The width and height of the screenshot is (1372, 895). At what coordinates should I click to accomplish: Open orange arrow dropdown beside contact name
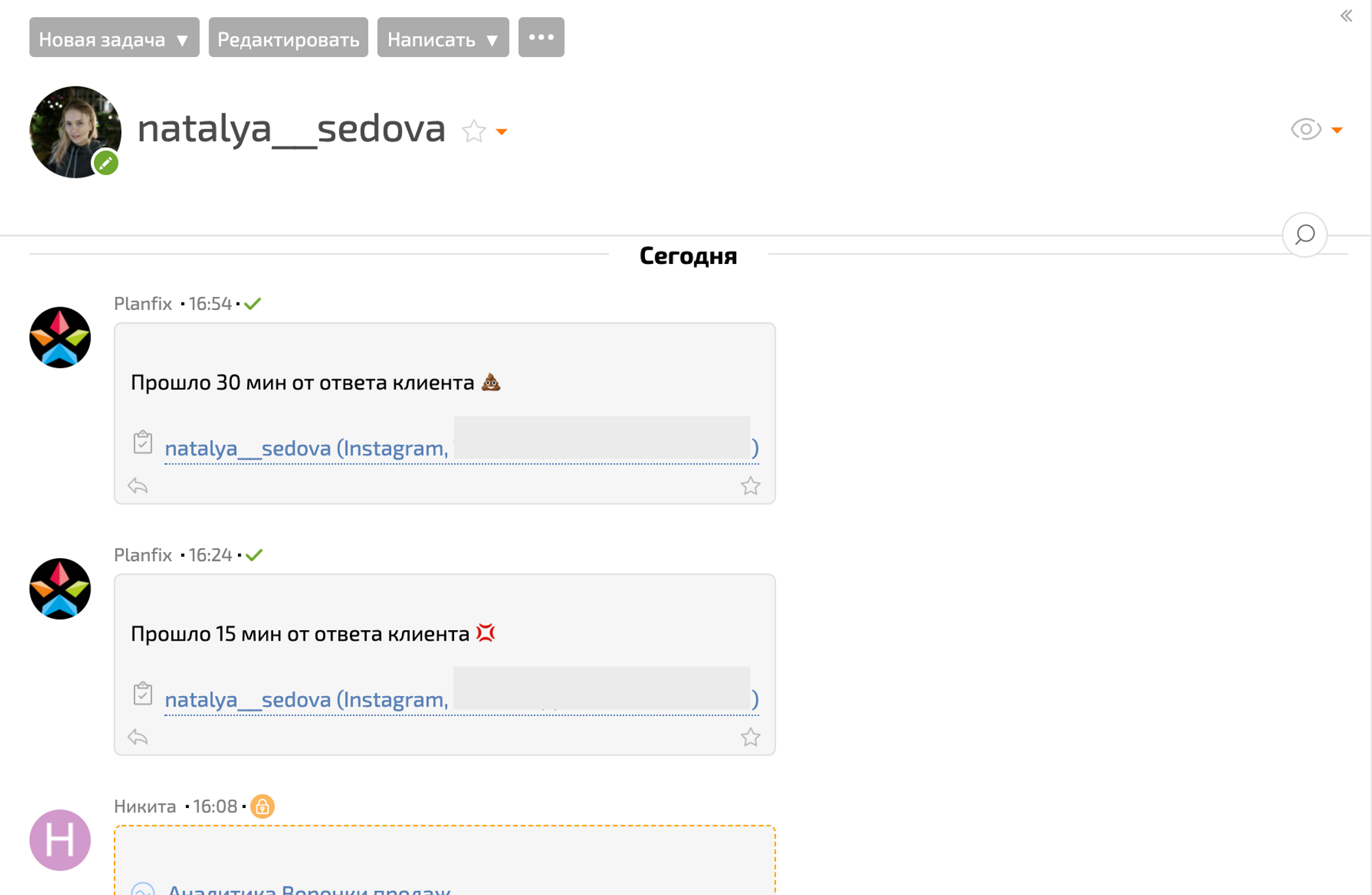[x=502, y=132]
